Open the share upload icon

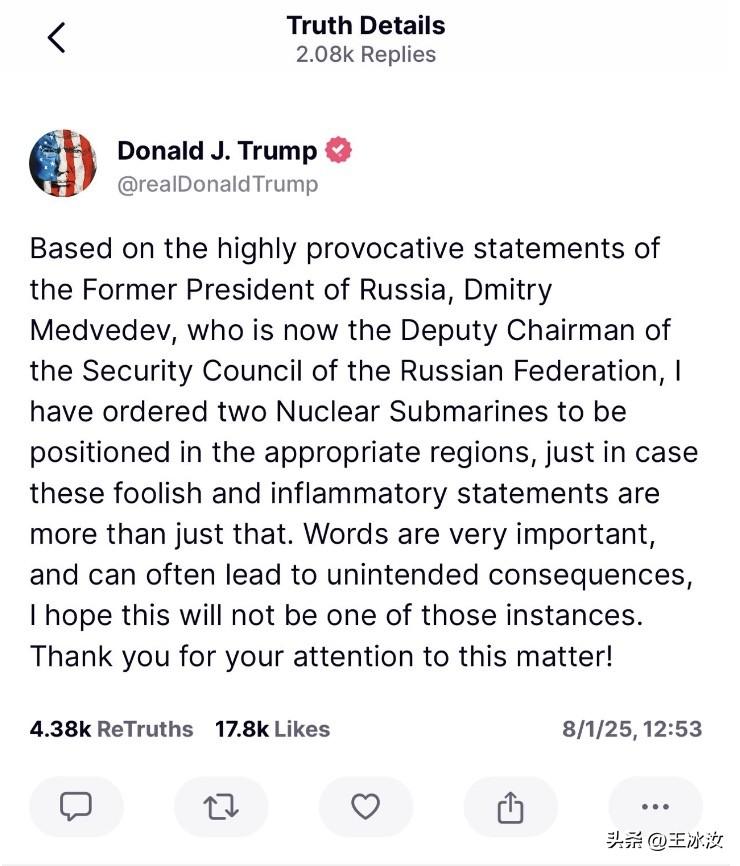(x=510, y=806)
